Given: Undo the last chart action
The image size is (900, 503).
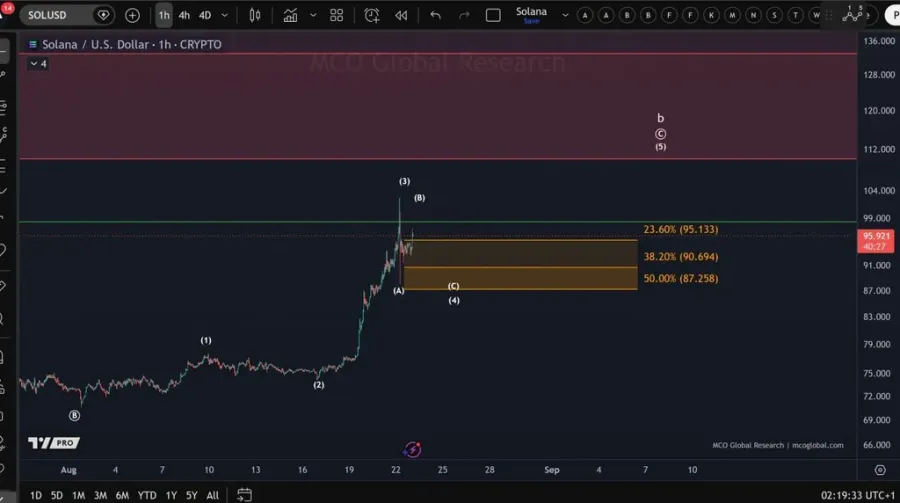Looking at the screenshot, I should coord(436,16).
